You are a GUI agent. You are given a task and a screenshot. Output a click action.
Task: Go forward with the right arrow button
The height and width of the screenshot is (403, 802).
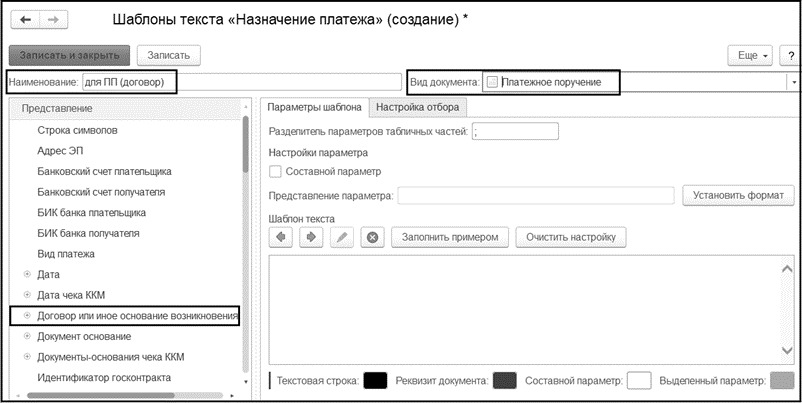(x=53, y=20)
